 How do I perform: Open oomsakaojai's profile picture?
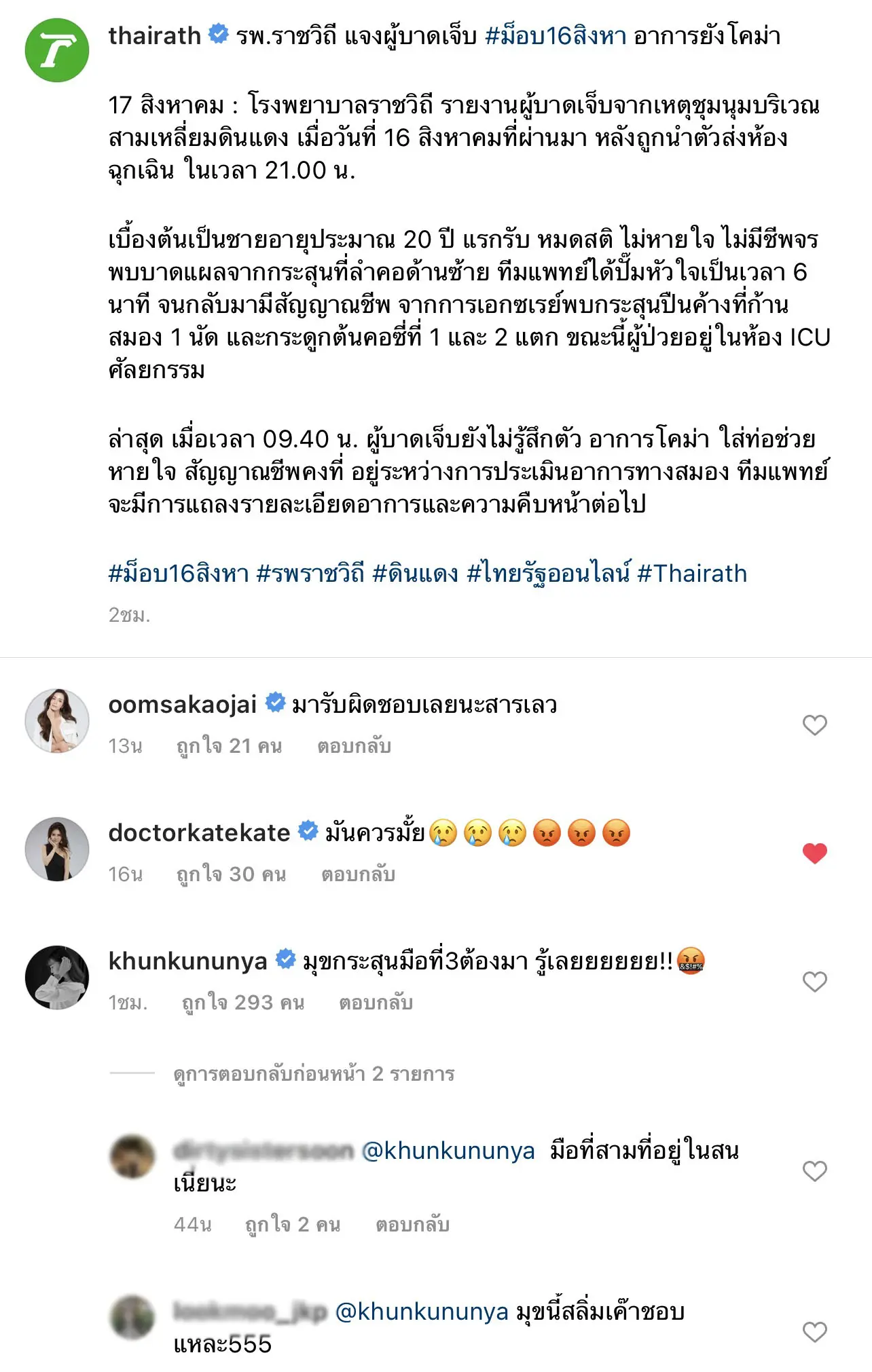[57, 721]
